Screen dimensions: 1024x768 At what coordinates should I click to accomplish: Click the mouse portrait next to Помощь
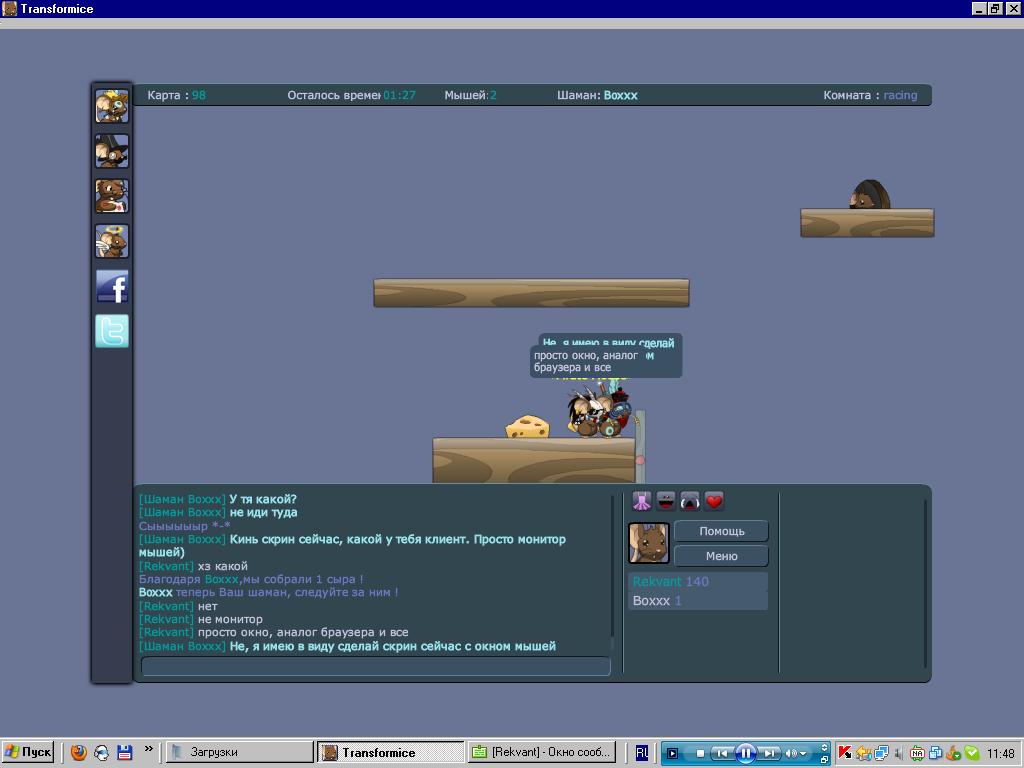[x=648, y=543]
